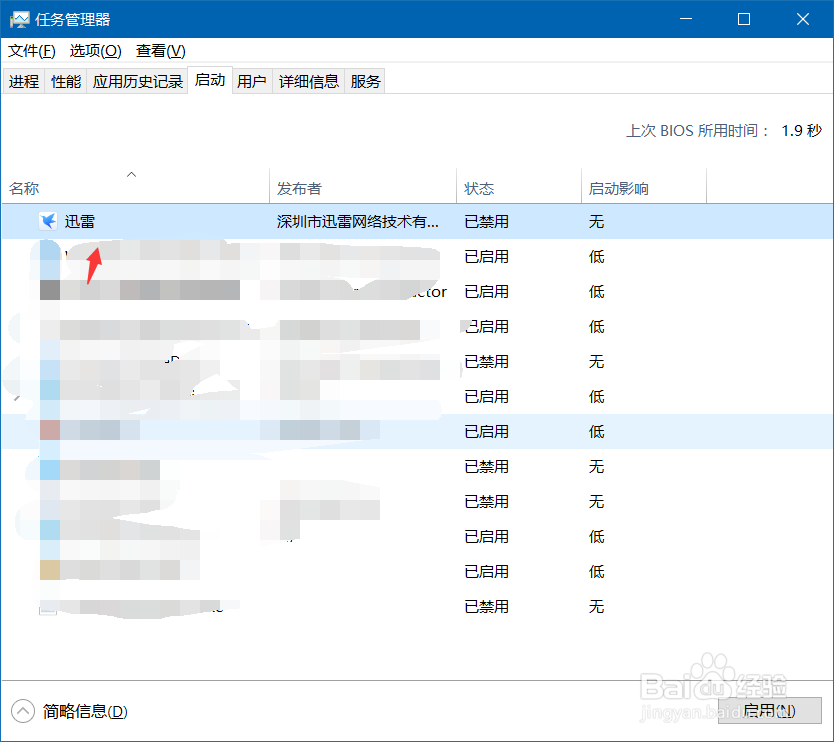Switch to the 性能 tab
The image size is (834, 742).
66,81
